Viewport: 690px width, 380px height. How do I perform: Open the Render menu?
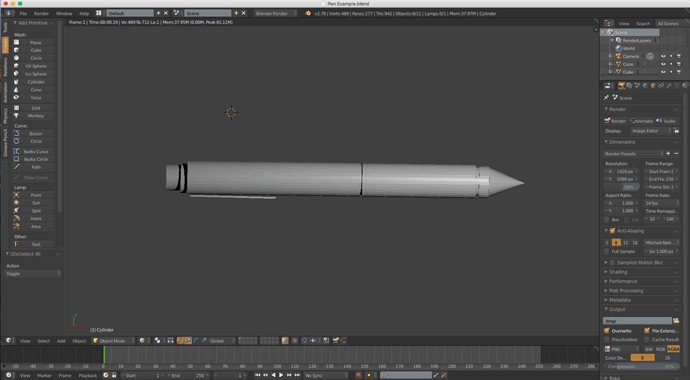click(x=41, y=14)
